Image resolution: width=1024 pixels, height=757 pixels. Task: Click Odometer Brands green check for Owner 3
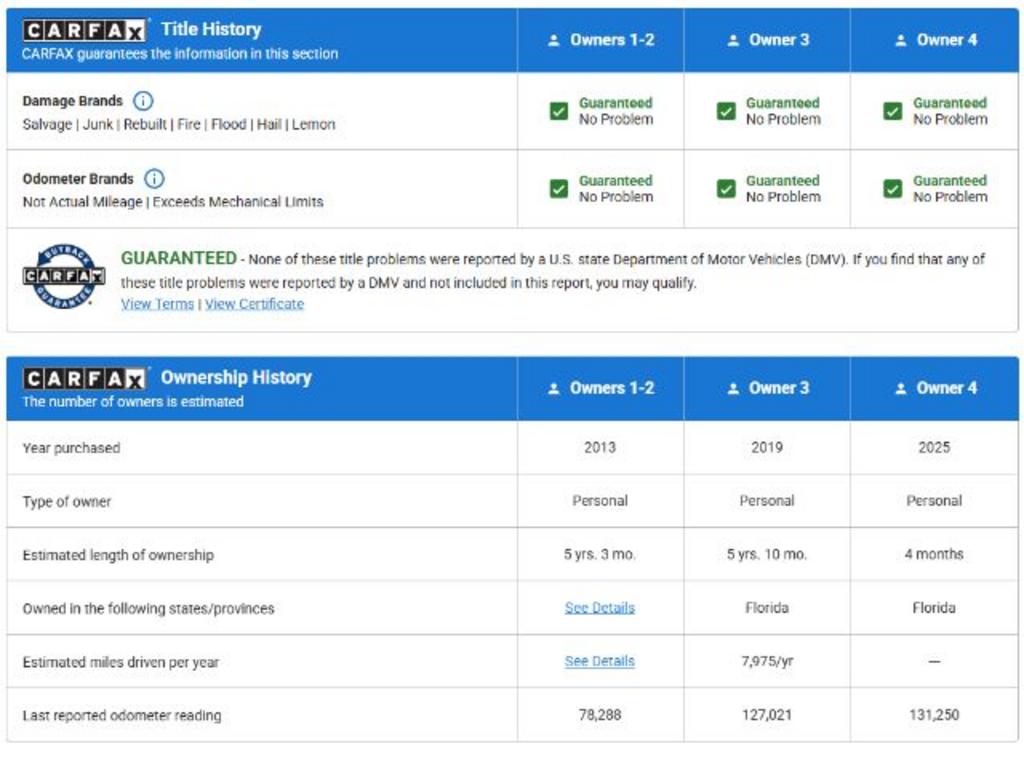726,189
